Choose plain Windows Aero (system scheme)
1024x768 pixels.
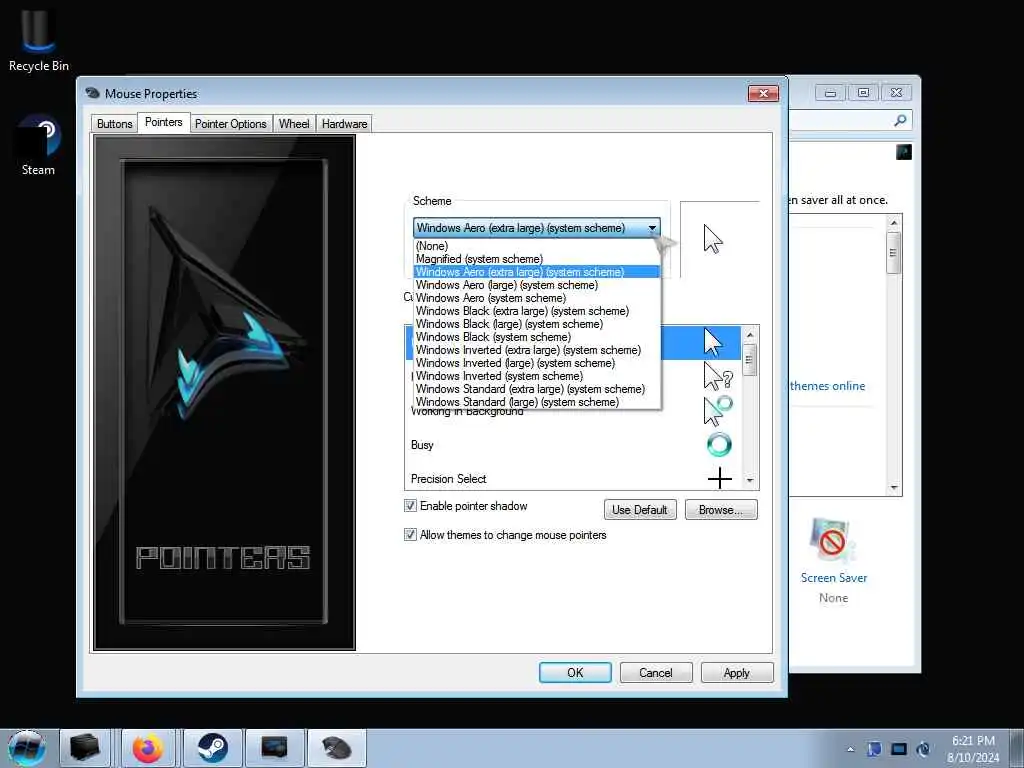coord(537,298)
